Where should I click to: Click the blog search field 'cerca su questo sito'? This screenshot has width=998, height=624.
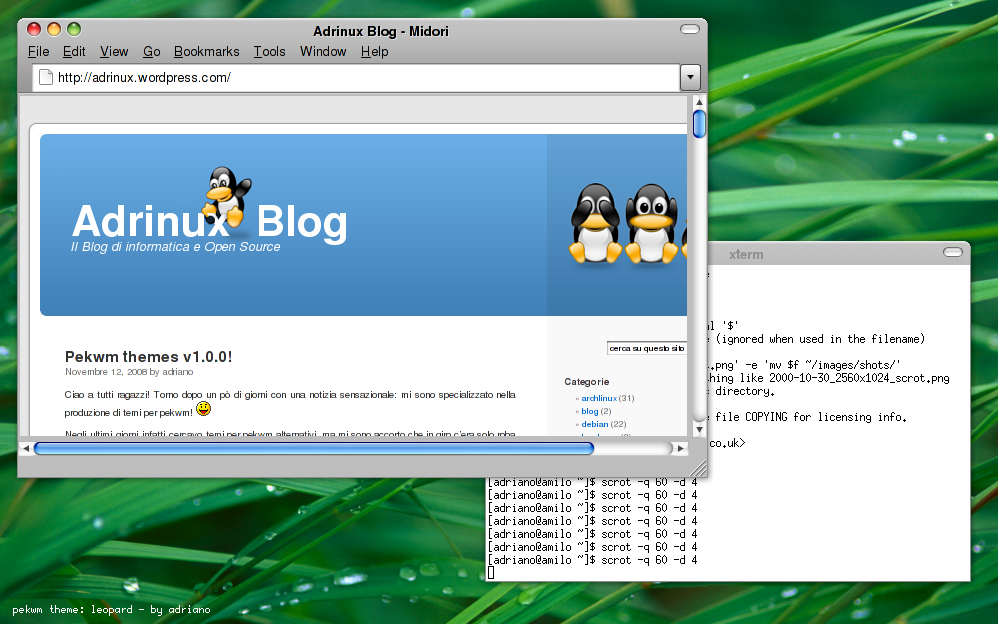point(647,348)
